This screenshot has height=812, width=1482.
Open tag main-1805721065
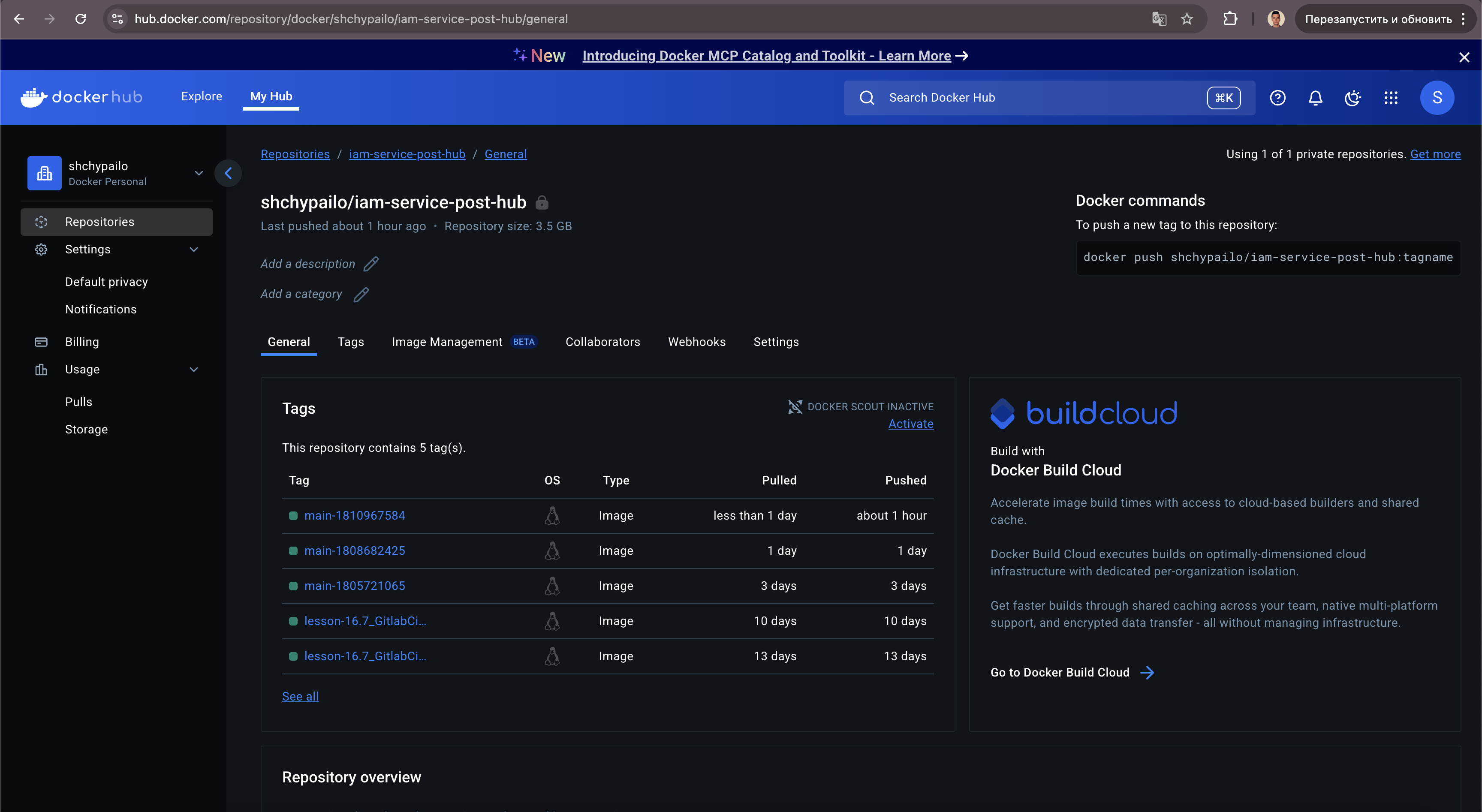[x=354, y=586]
